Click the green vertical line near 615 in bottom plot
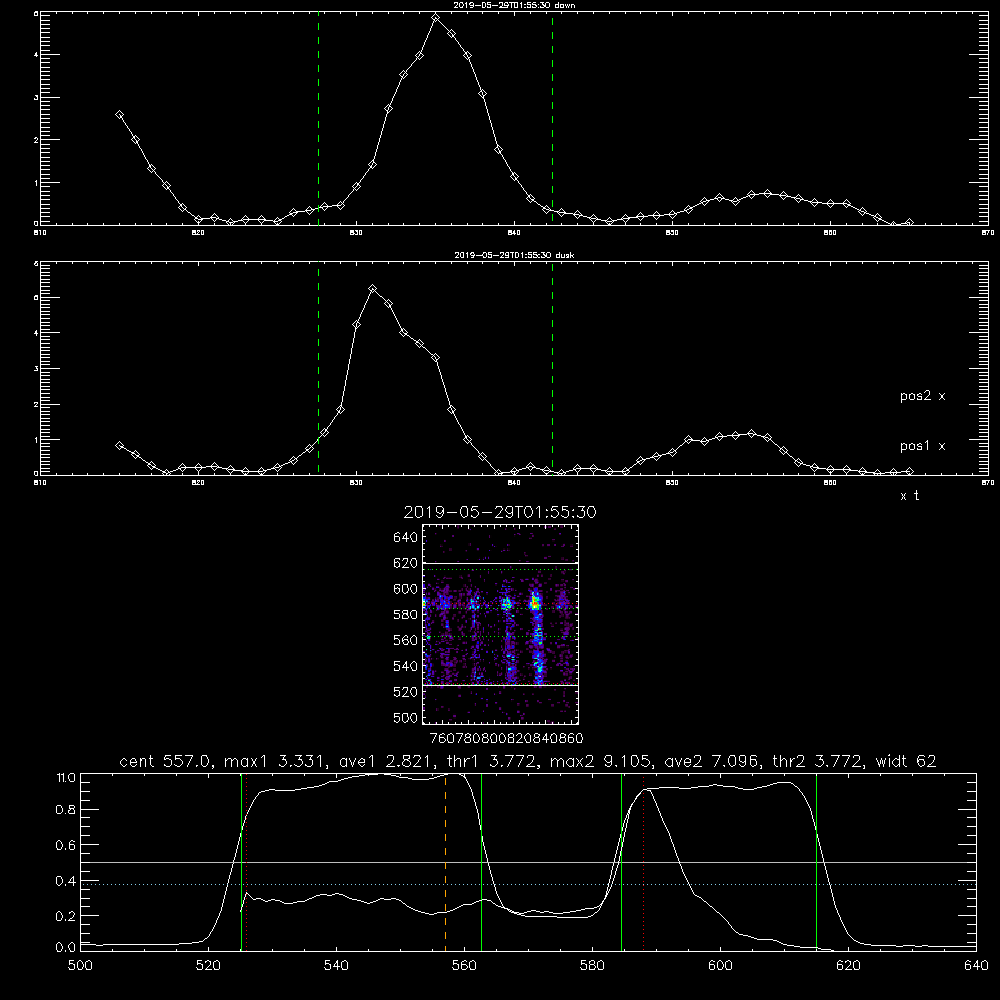 pos(816,861)
